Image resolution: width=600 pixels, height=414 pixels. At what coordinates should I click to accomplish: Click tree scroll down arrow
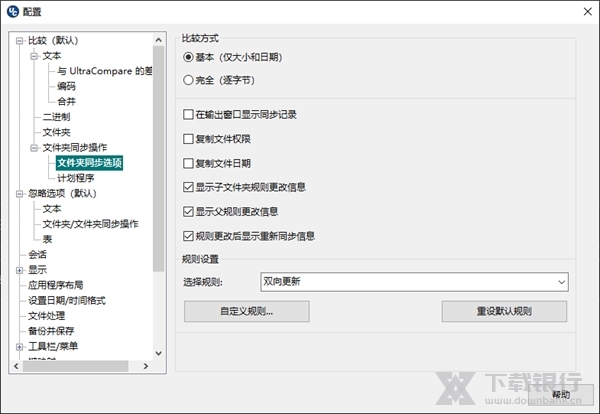click(158, 354)
